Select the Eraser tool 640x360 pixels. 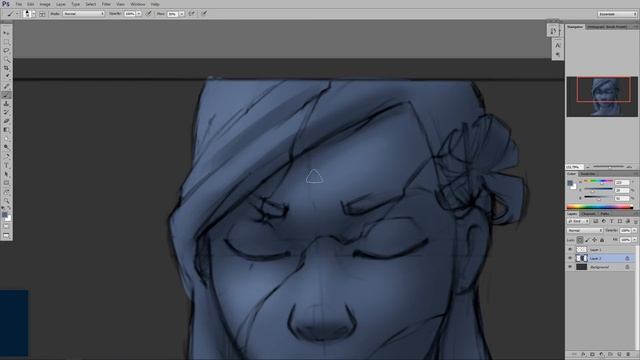pyautogui.click(x=6, y=121)
